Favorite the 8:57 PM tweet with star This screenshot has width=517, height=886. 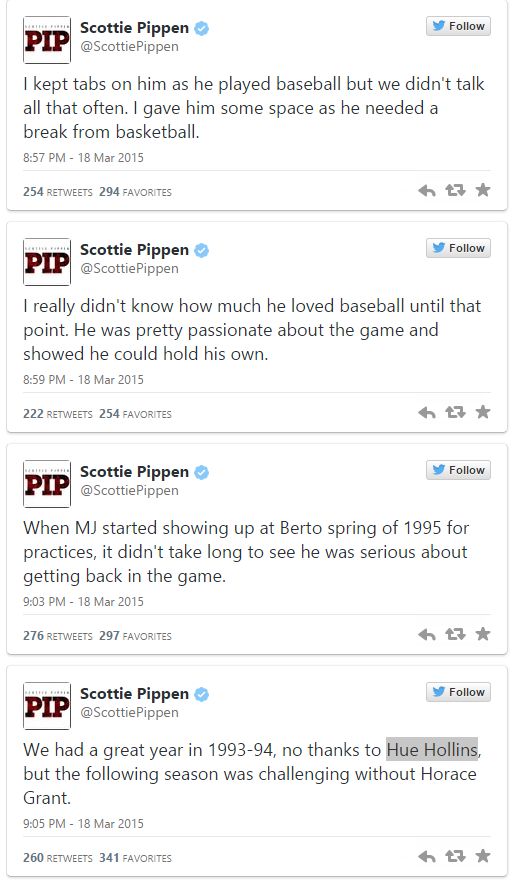pyautogui.click(x=483, y=190)
